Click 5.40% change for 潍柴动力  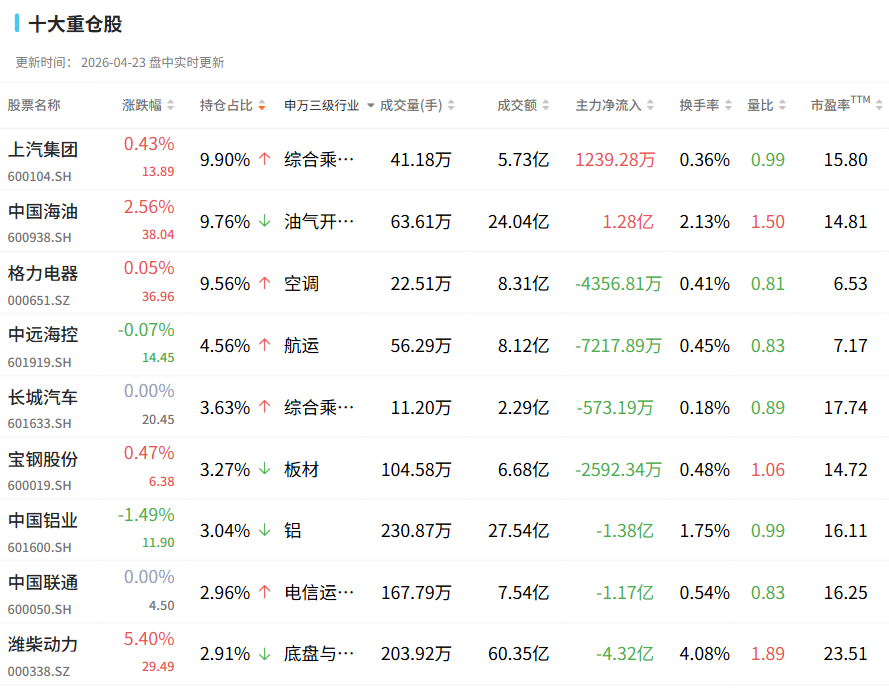click(149, 639)
